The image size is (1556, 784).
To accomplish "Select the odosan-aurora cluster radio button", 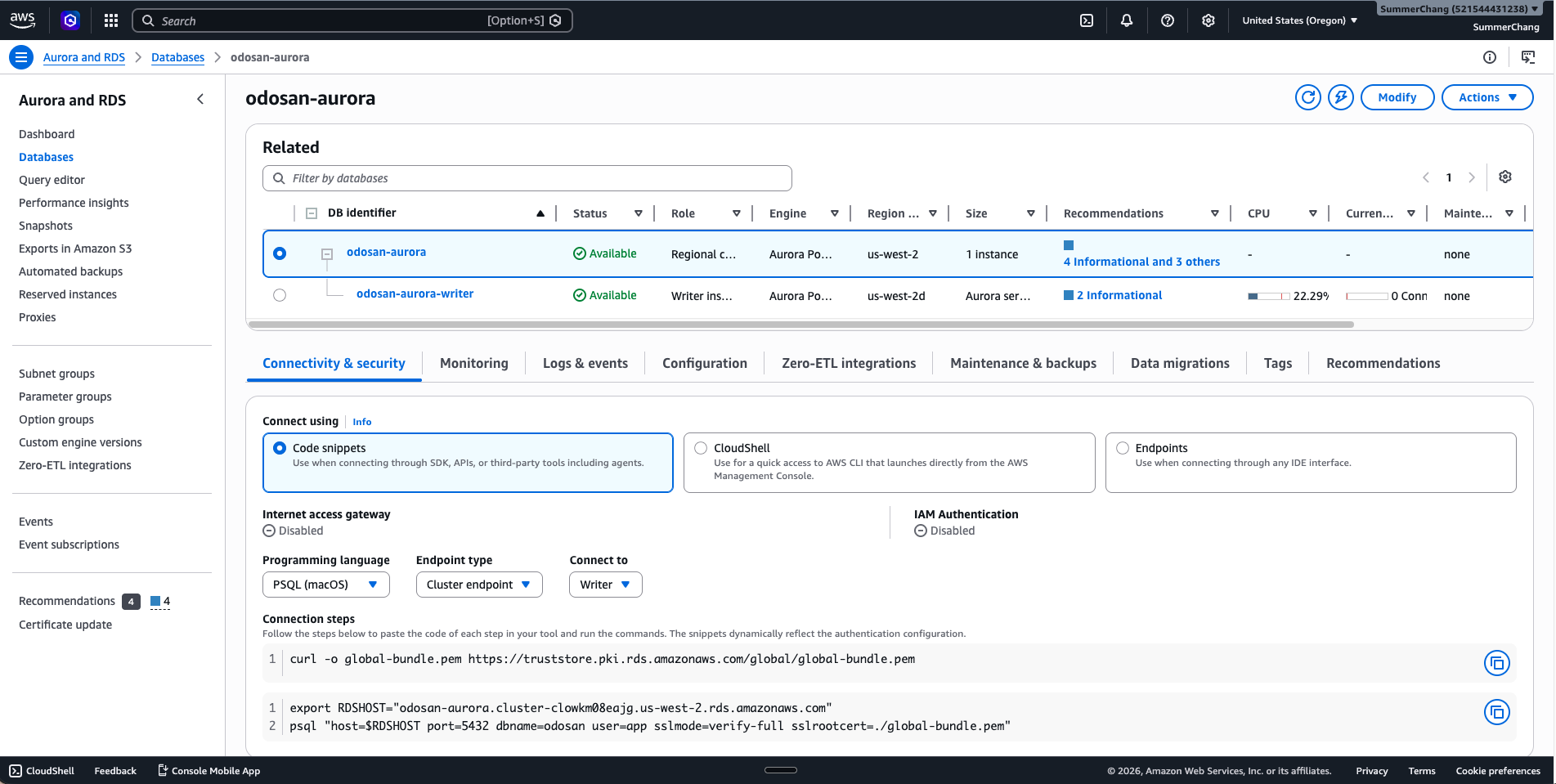I will click(280, 253).
